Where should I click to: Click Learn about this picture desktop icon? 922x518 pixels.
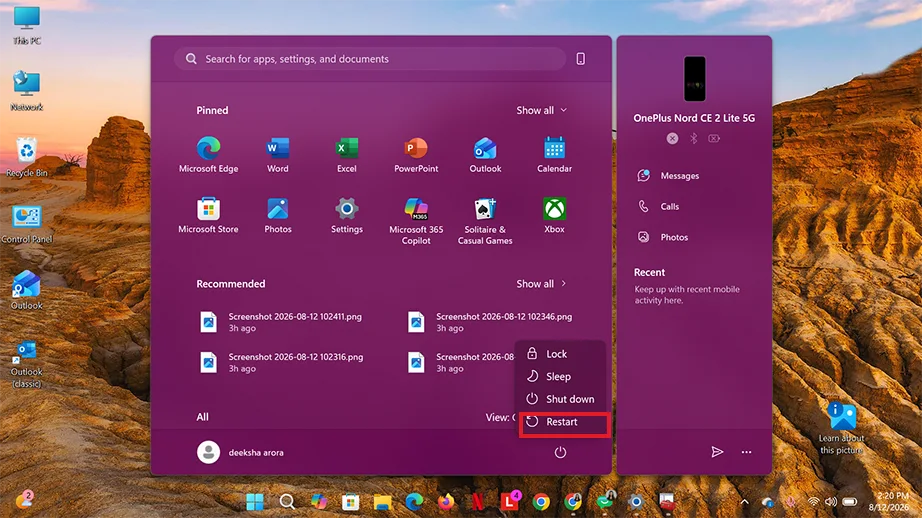click(841, 427)
